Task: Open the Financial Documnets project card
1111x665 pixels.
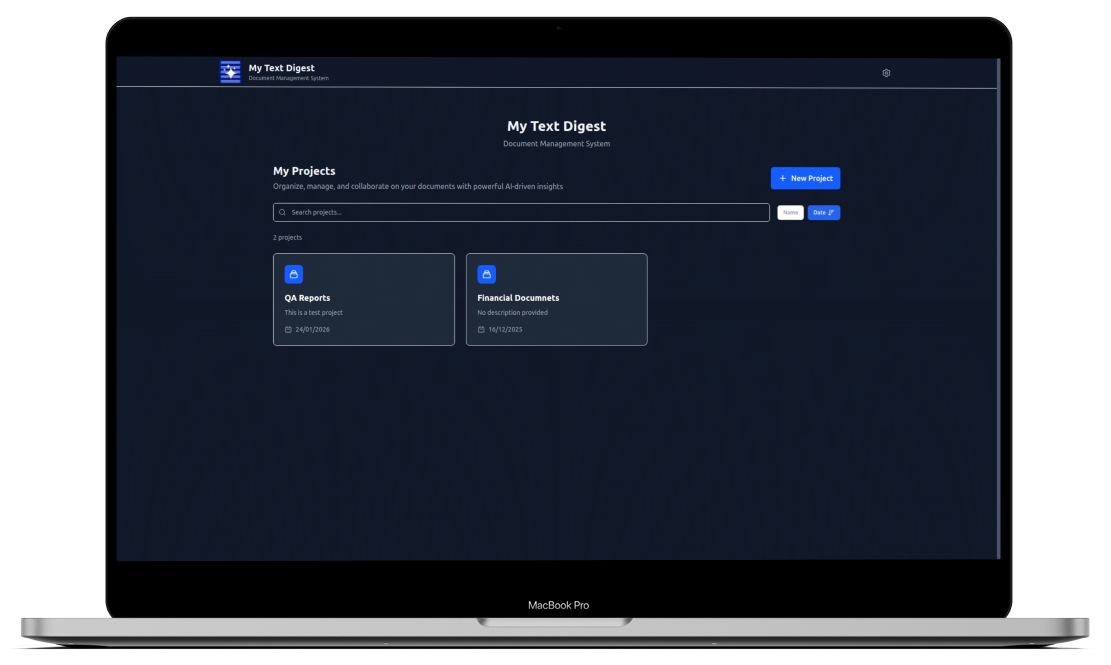Action: [x=557, y=300]
